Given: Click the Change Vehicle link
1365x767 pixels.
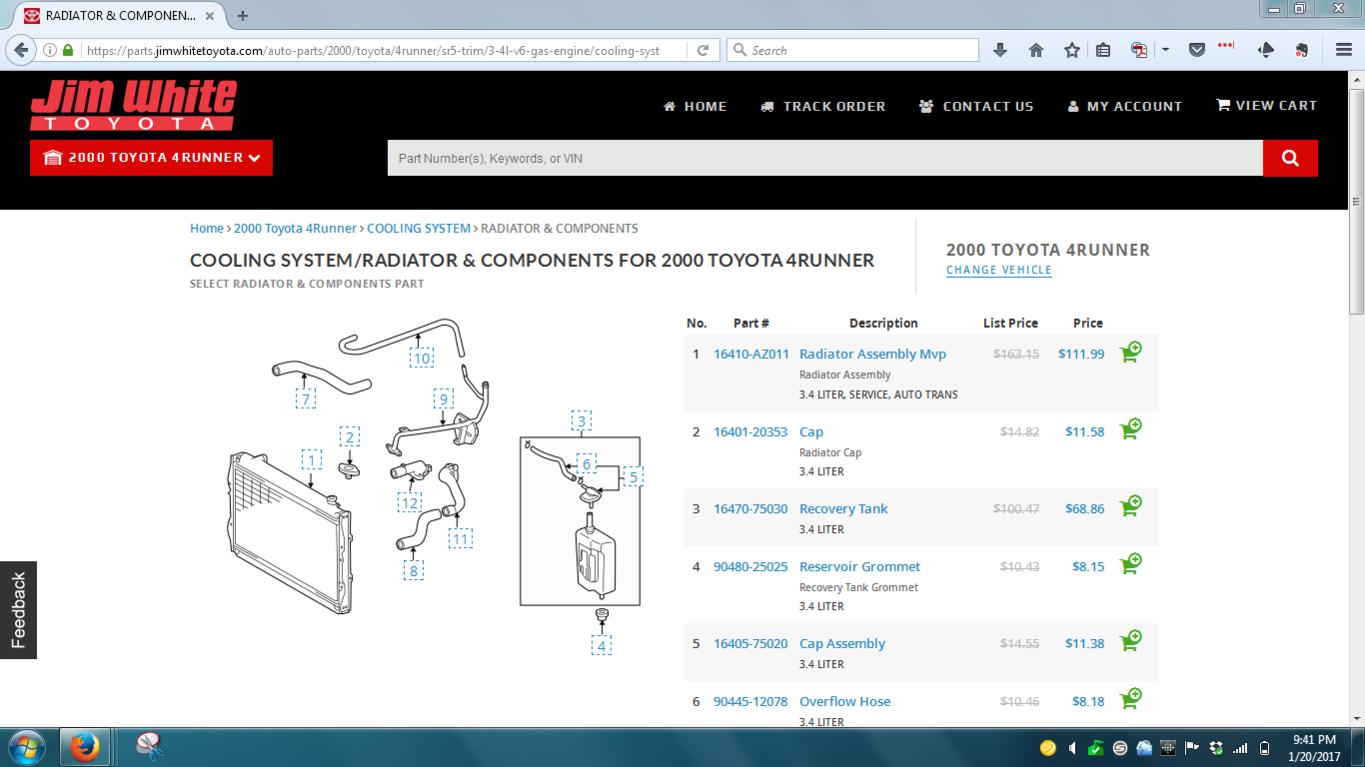Looking at the screenshot, I should 999,270.
